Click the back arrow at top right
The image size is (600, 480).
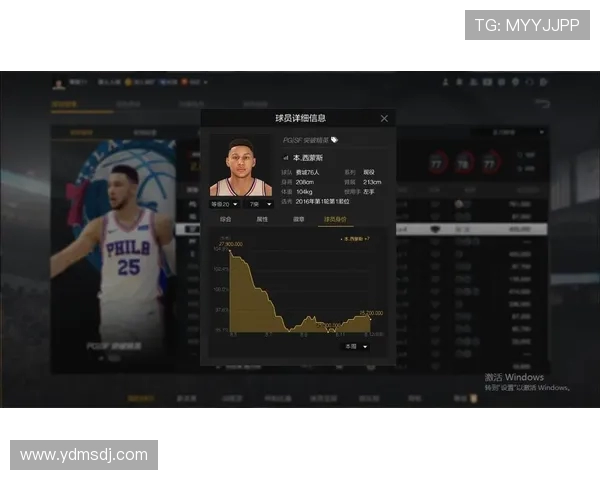click(543, 103)
